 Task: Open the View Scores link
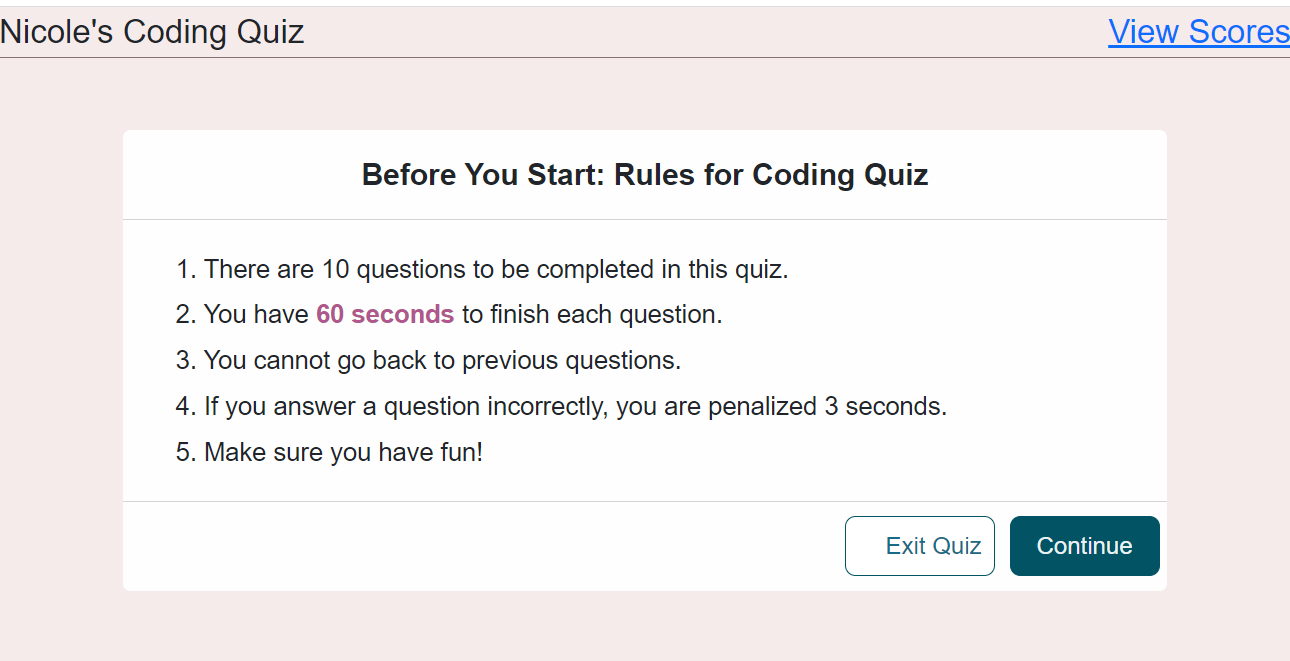coord(1198,32)
